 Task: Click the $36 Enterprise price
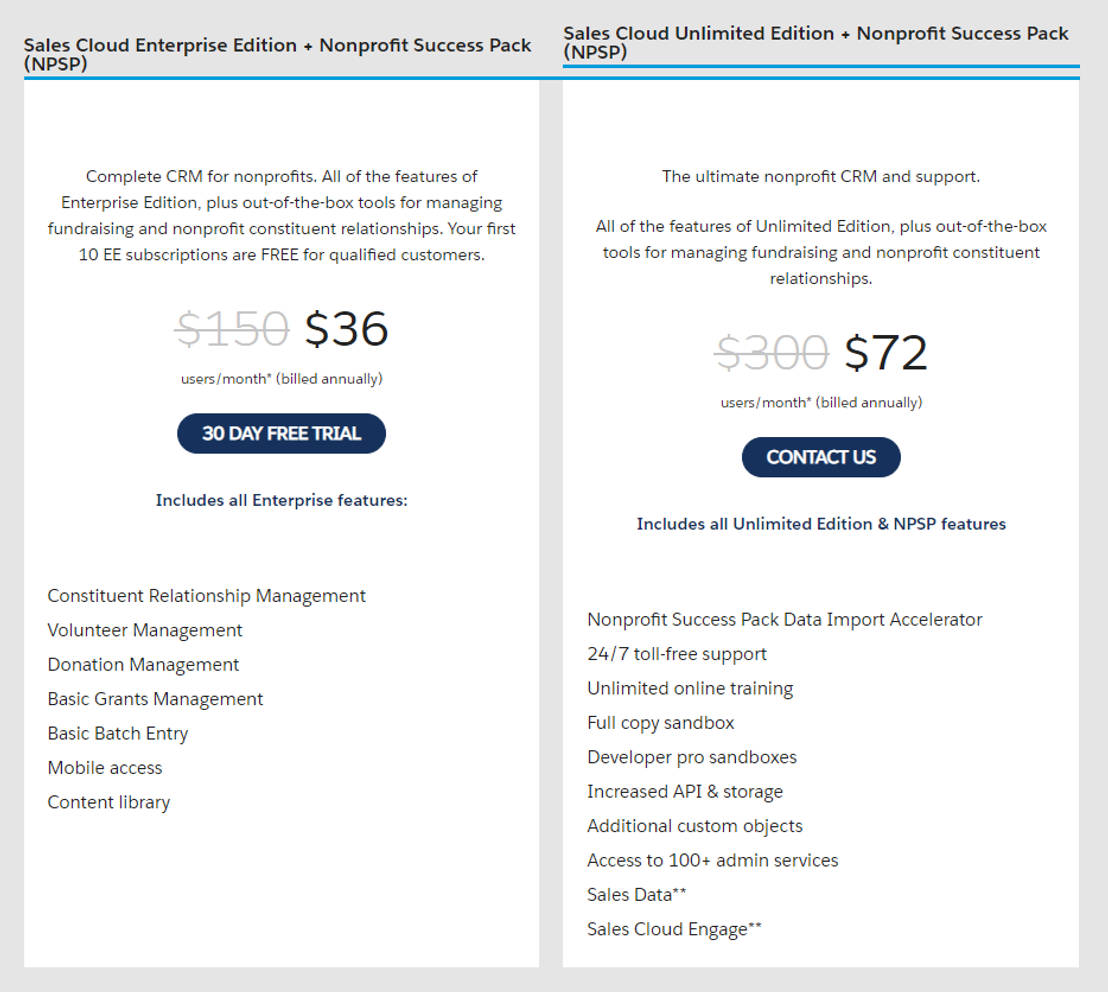[346, 329]
